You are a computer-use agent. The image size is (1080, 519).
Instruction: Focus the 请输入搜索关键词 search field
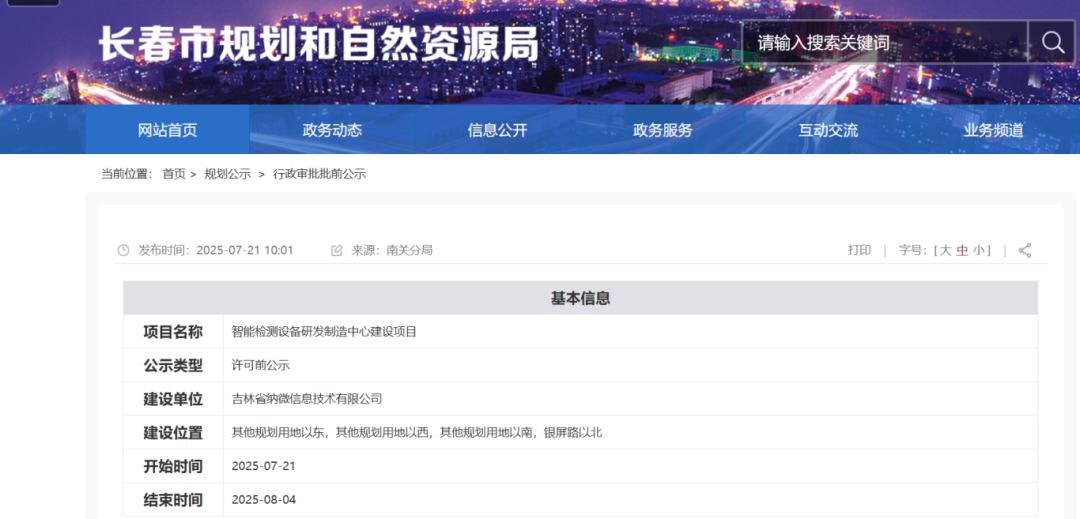(x=884, y=42)
